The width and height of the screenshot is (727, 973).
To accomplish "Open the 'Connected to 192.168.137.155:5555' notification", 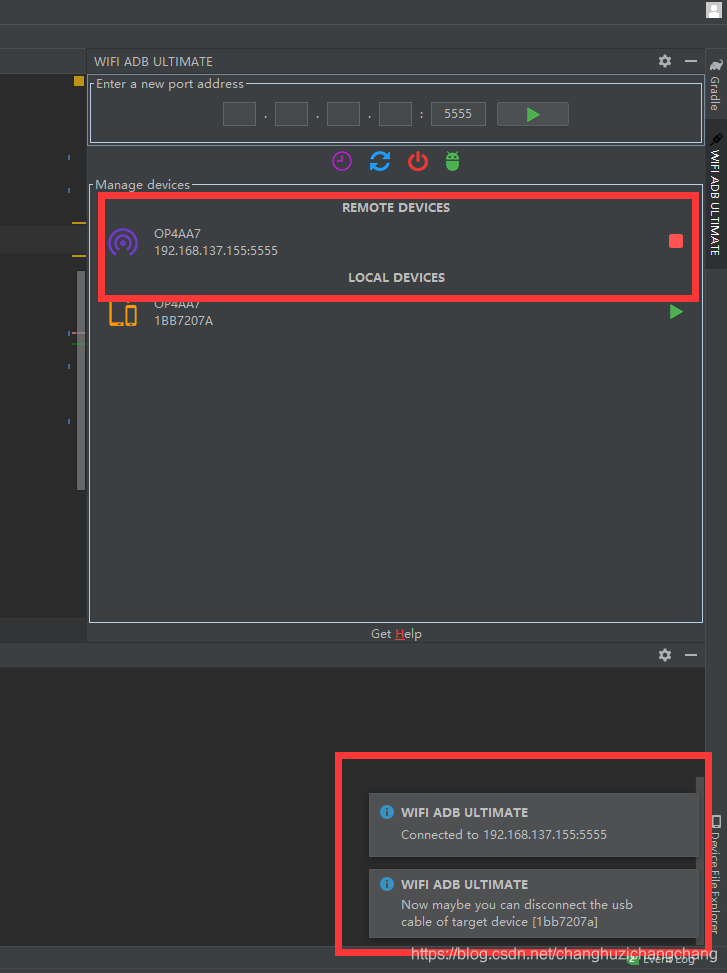I will (x=533, y=825).
